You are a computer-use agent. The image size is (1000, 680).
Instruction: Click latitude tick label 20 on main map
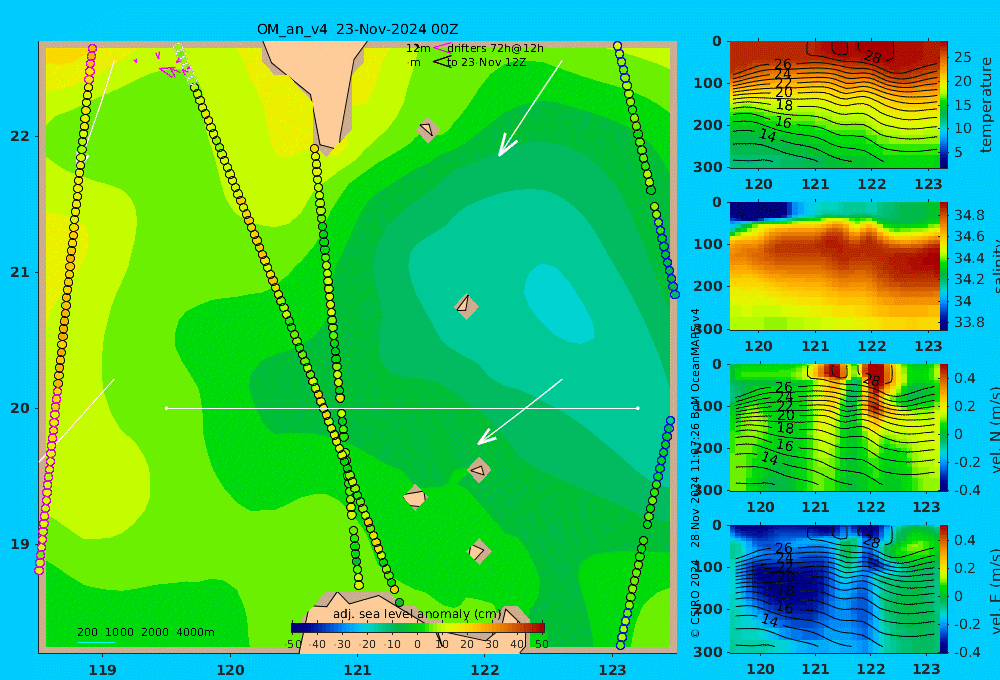20,408
